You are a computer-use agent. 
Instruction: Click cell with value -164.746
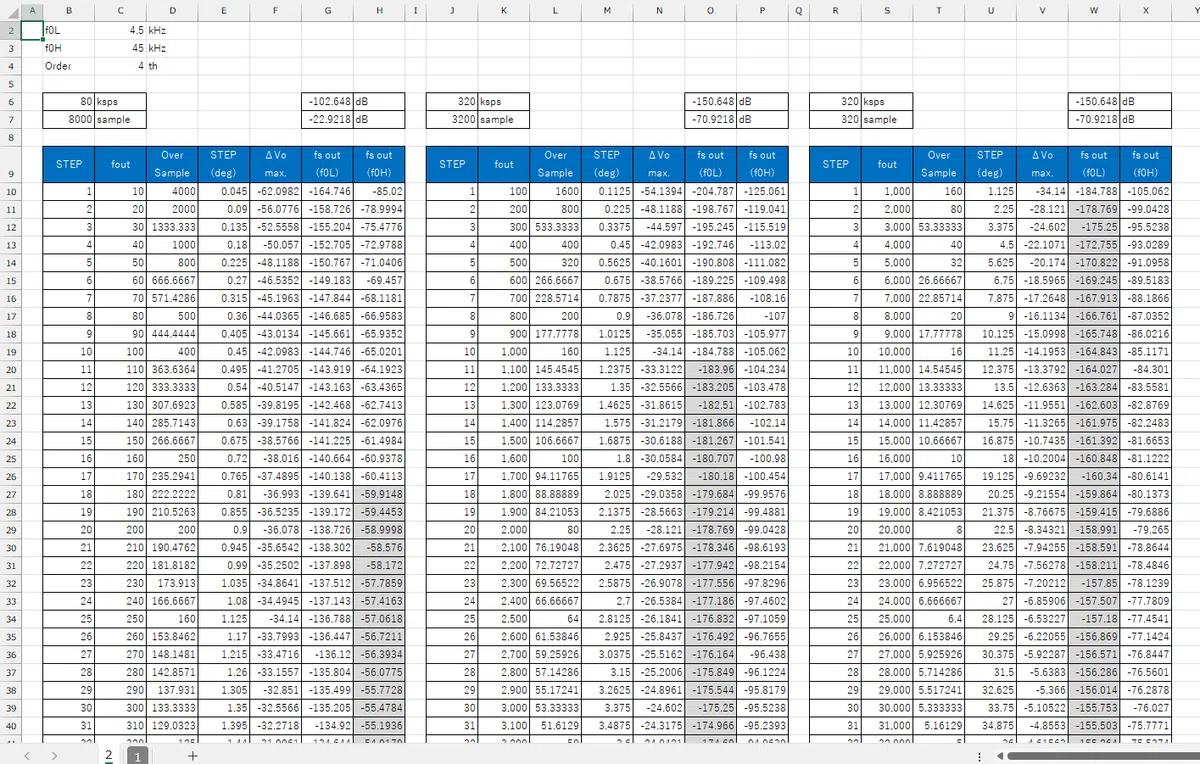tap(329, 191)
